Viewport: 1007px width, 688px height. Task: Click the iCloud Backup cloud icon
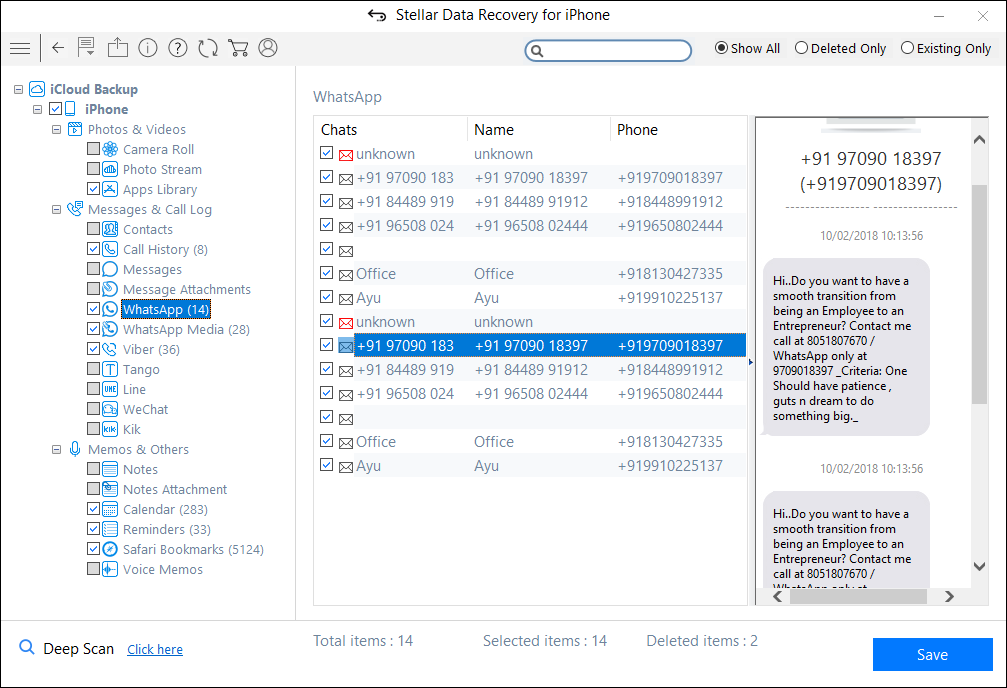pos(37,89)
